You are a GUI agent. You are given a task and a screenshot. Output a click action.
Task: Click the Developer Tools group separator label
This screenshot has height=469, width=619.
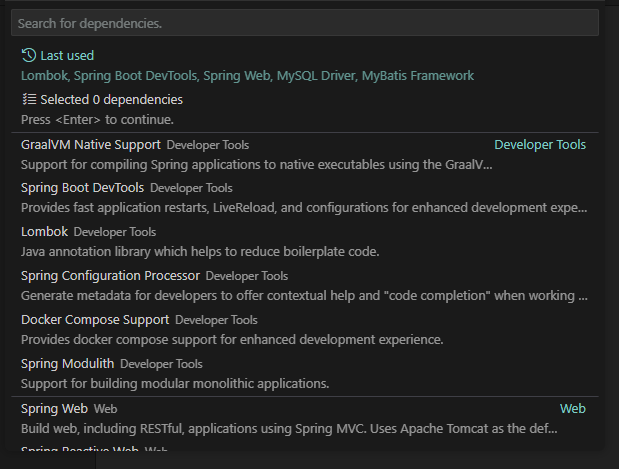pyautogui.click(x=540, y=144)
